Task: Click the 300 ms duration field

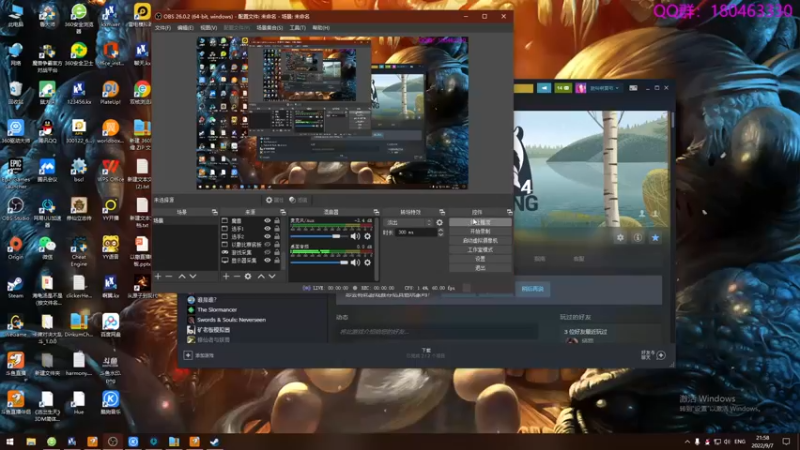Action: (417, 232)
